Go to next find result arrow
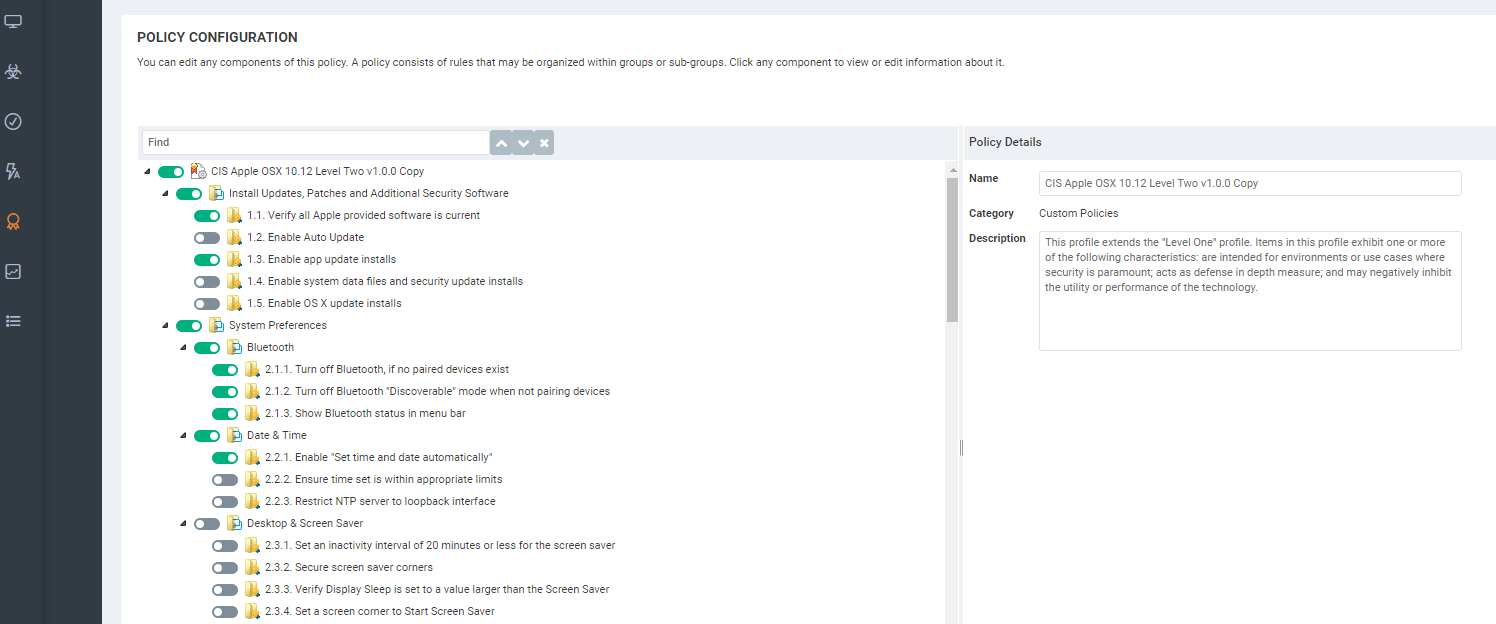Viewport: 1496px width, 624px height. (x=523, y=143)
